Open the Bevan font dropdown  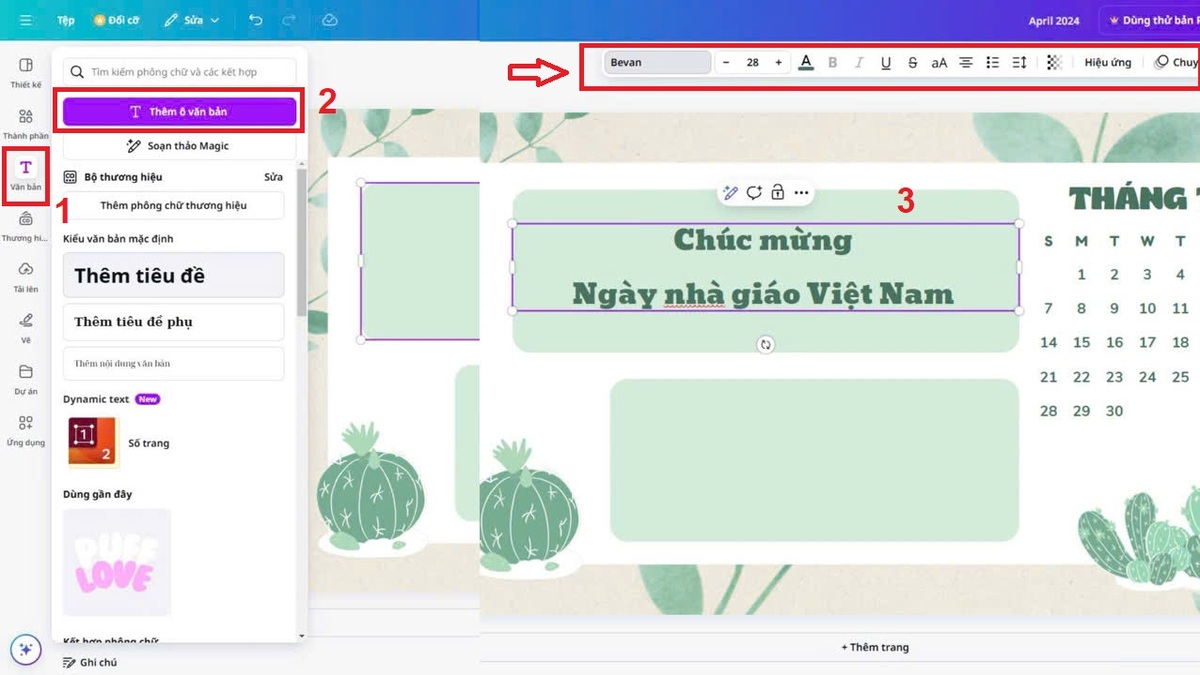tap(657, 62)
